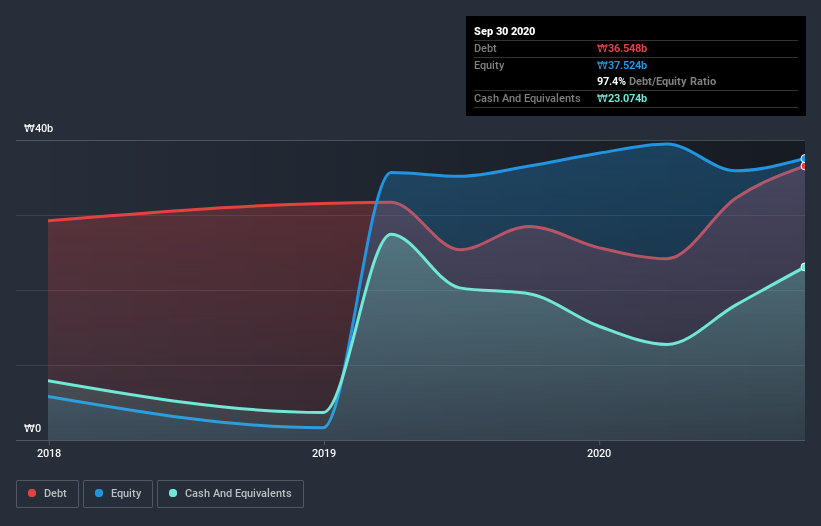Click the Equity value ₩37.524b
The image size is (821, 526).
pyautogui.click(x=622, y=65)
